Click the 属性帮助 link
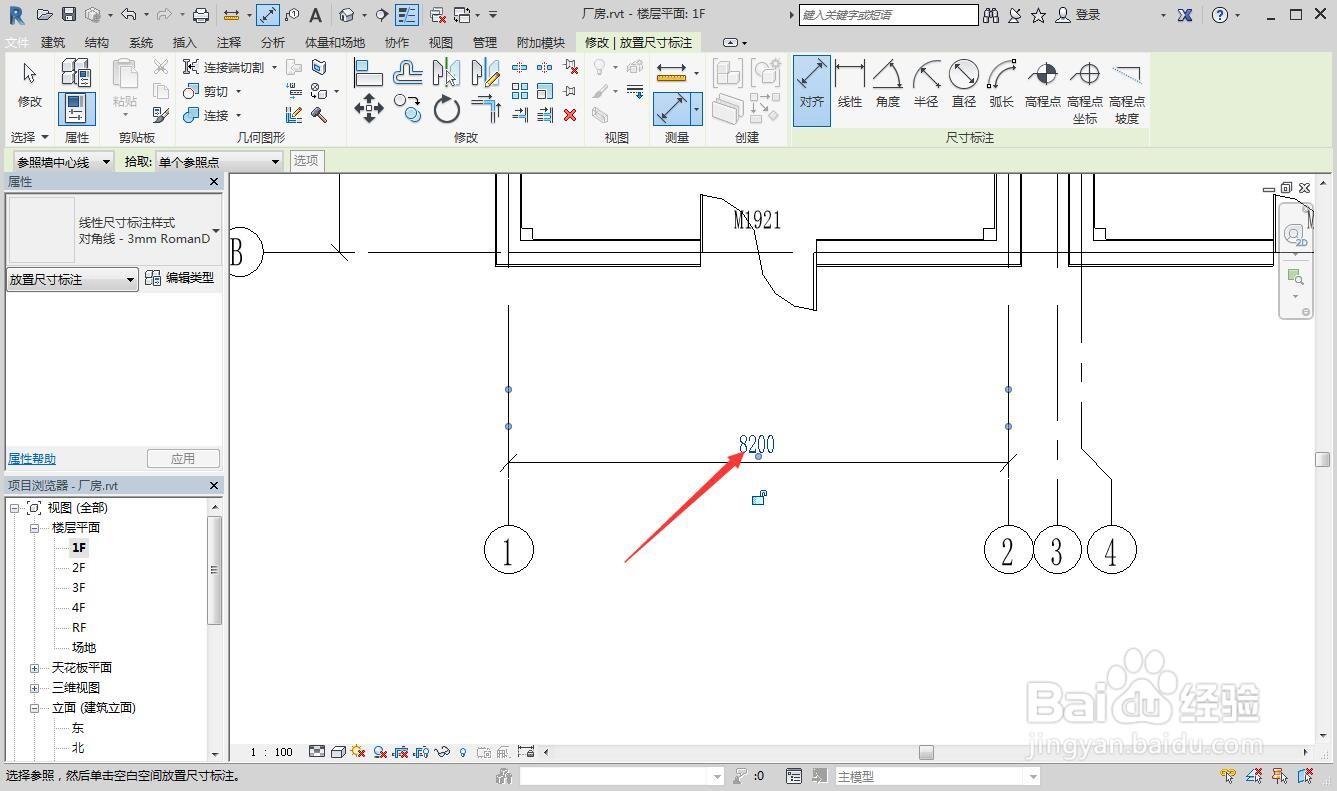The image size is (1337, 791). point(32,459)
